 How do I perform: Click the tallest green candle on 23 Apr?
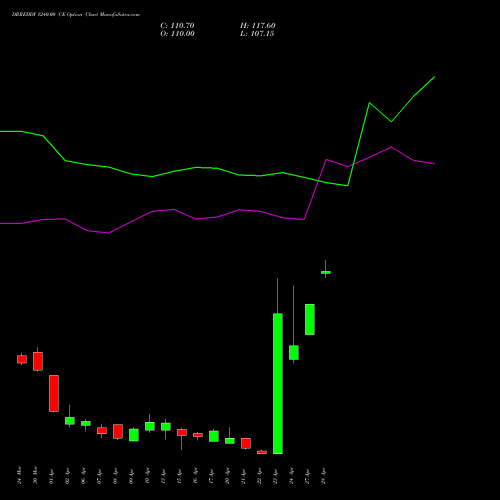(278, 383)
